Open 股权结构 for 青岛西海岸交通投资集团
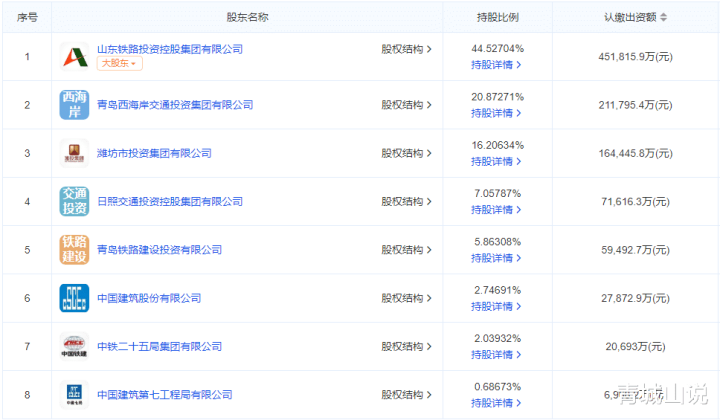Viewport: 720px width, 420px height. (406, 105)
